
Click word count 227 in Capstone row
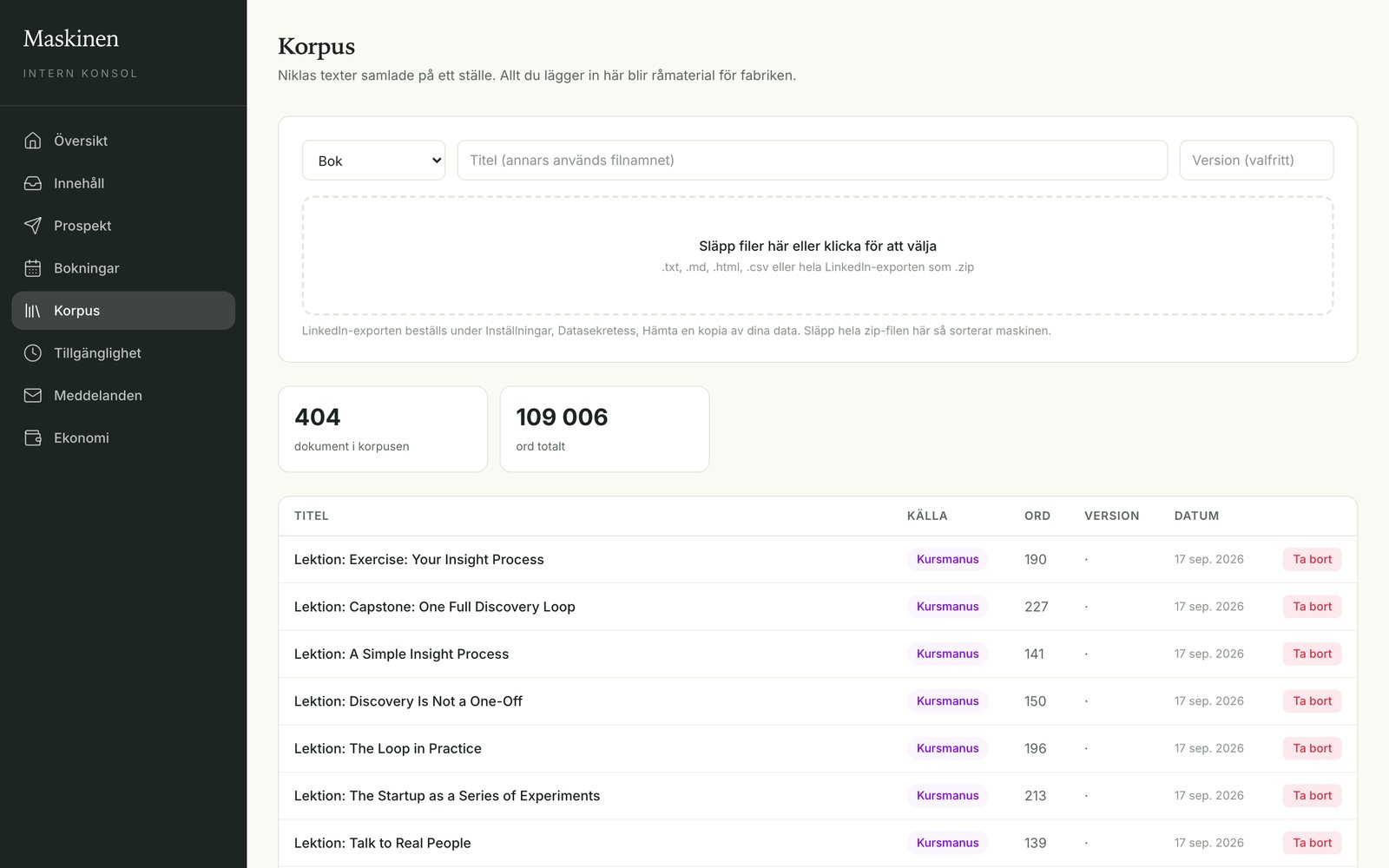click(1036, 607)
